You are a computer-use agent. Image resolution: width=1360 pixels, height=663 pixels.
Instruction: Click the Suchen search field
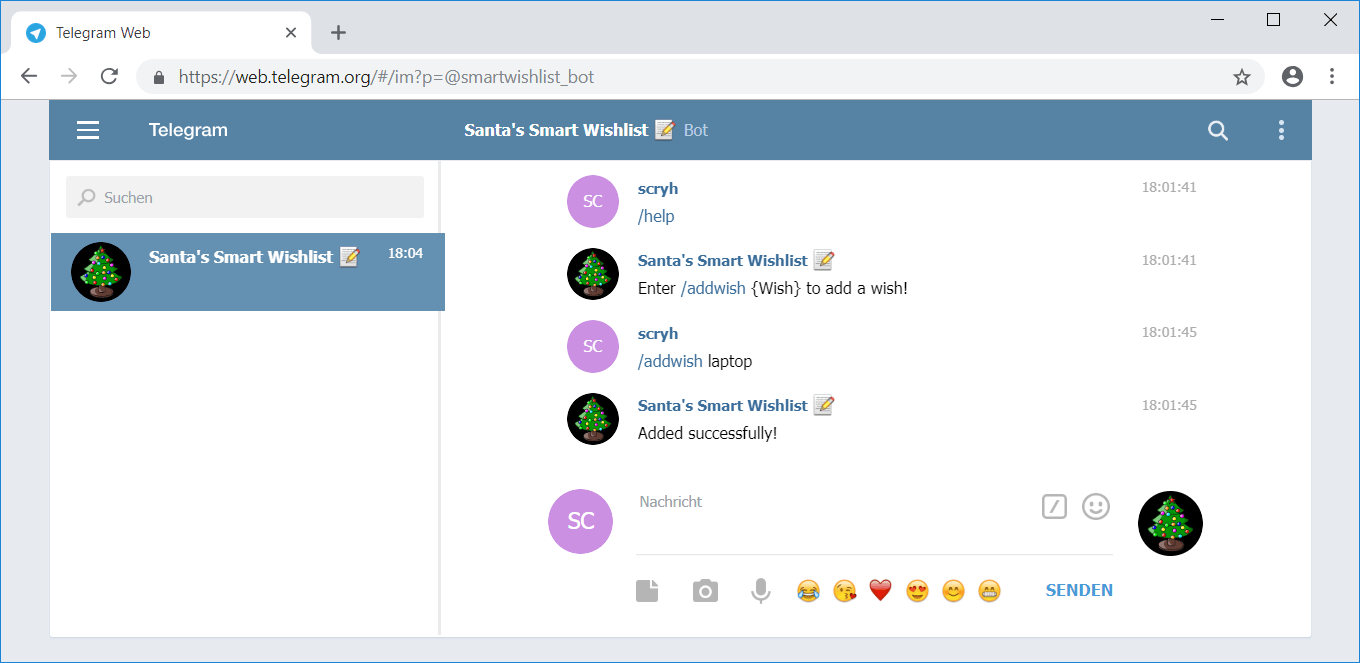[x=244, y=197]
